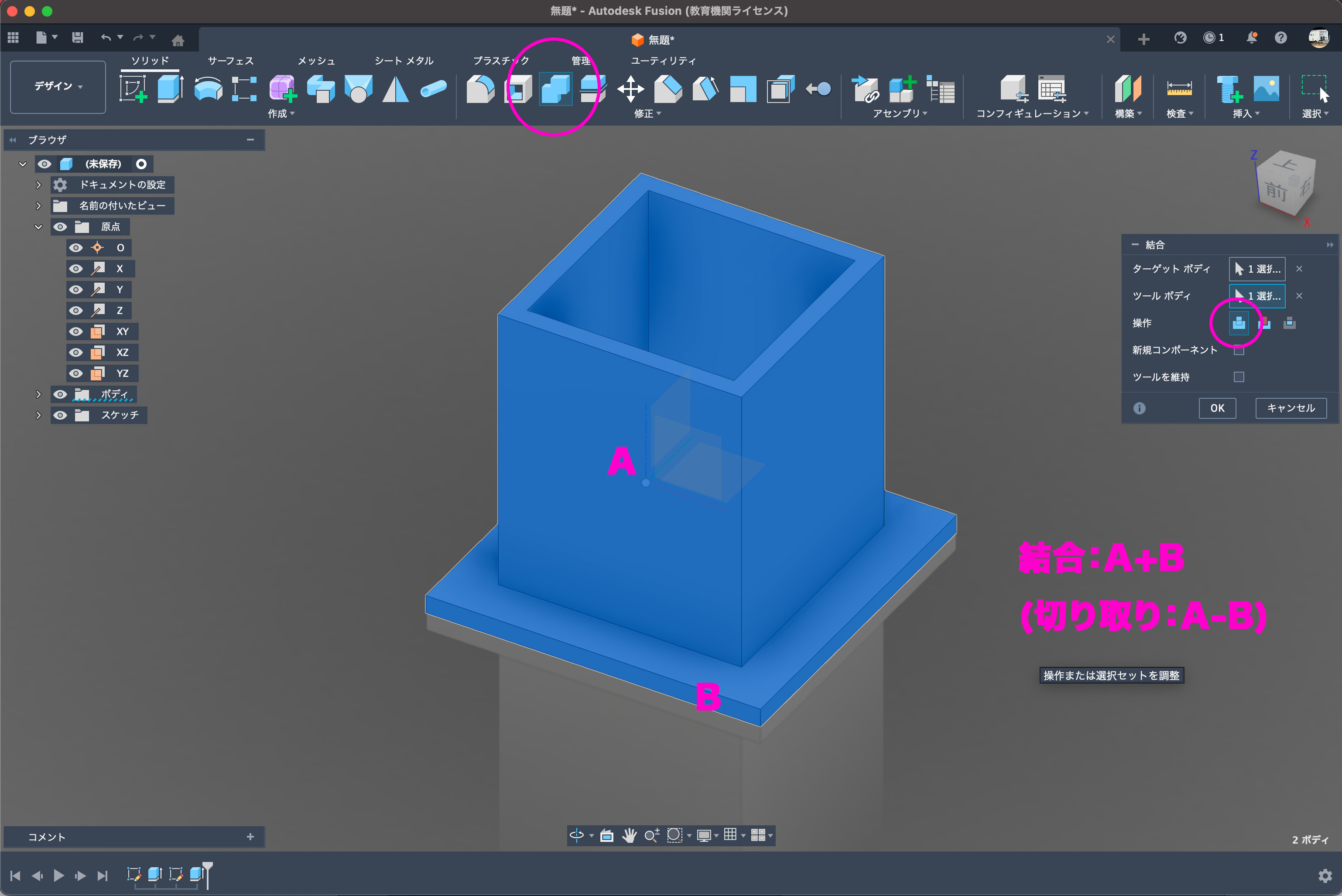Hide the XY origin plane visibility eye
1342x896 pixels.
tap(76, 332)
